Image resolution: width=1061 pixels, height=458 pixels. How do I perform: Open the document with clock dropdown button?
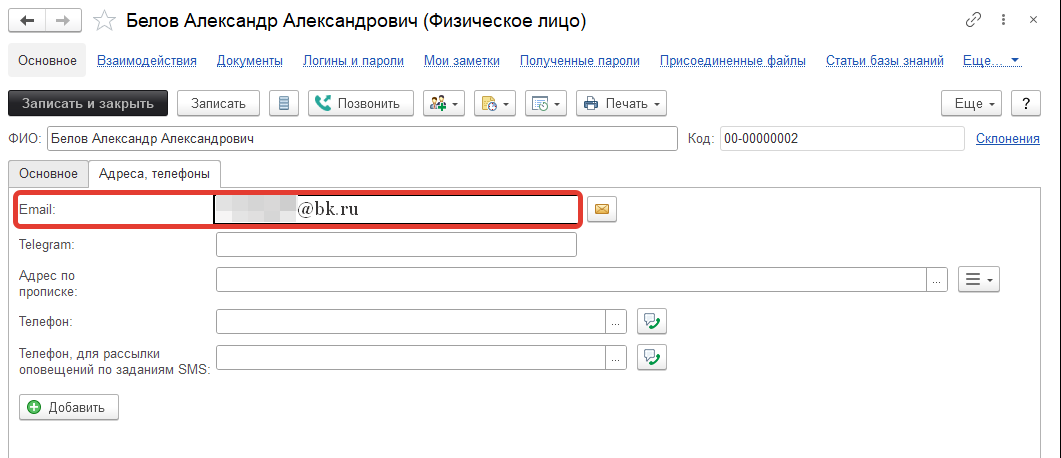tap(495, 104)
